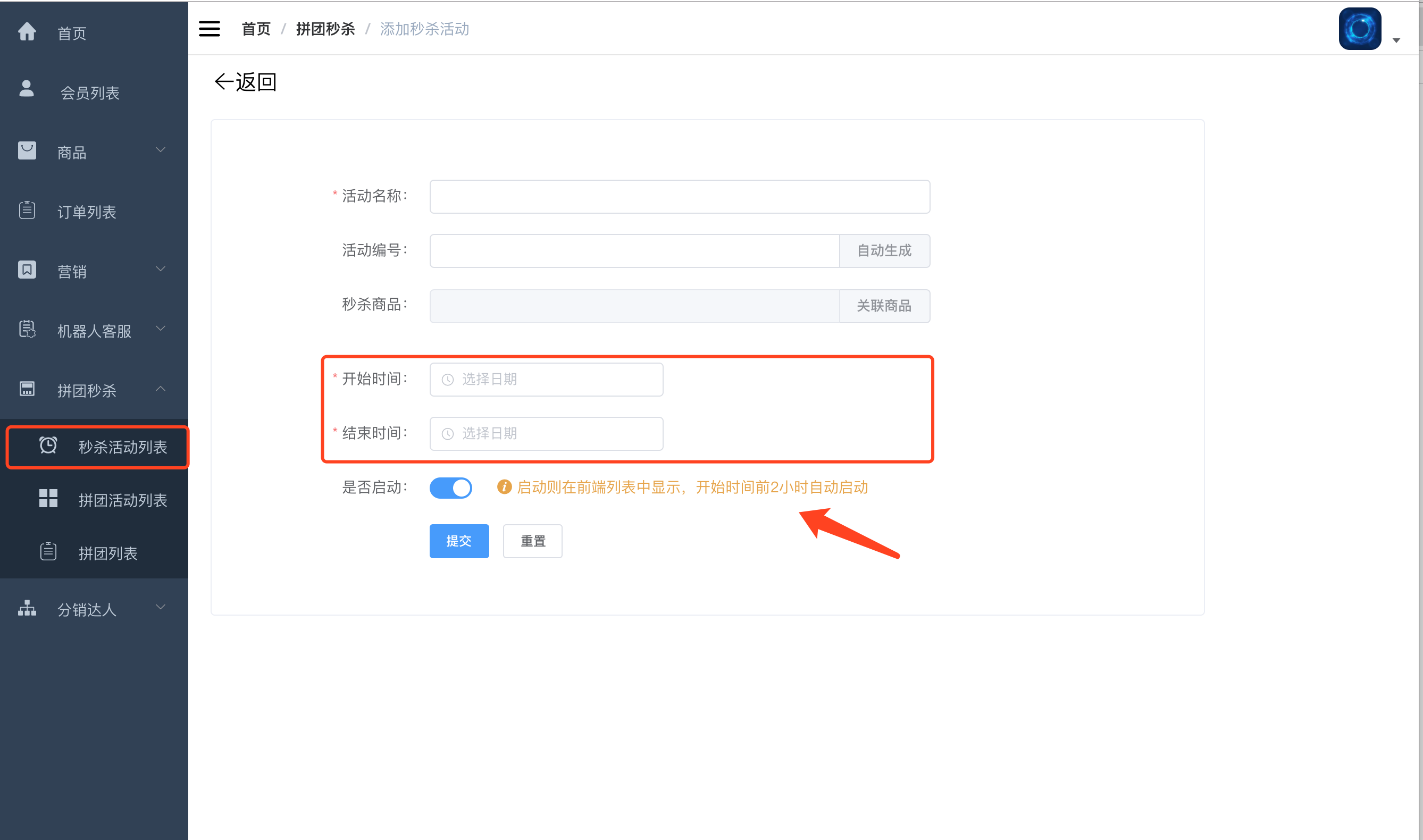
Task: Click the 自动生成 button
Action: click(884, 251)
